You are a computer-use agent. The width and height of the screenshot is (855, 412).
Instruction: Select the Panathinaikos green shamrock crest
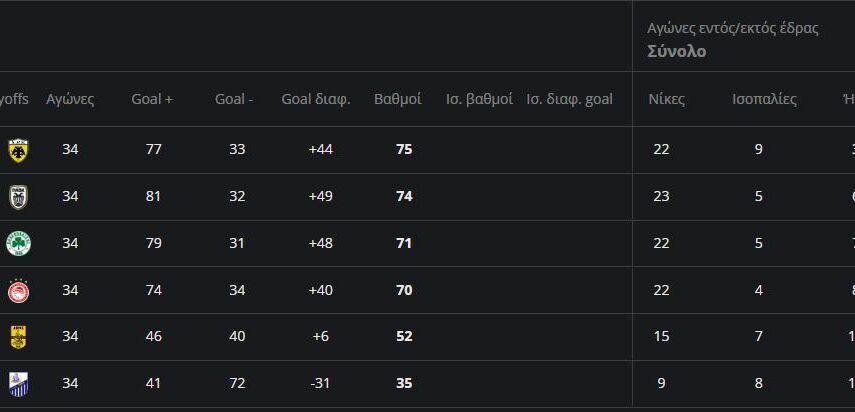[x=18, y=243]
